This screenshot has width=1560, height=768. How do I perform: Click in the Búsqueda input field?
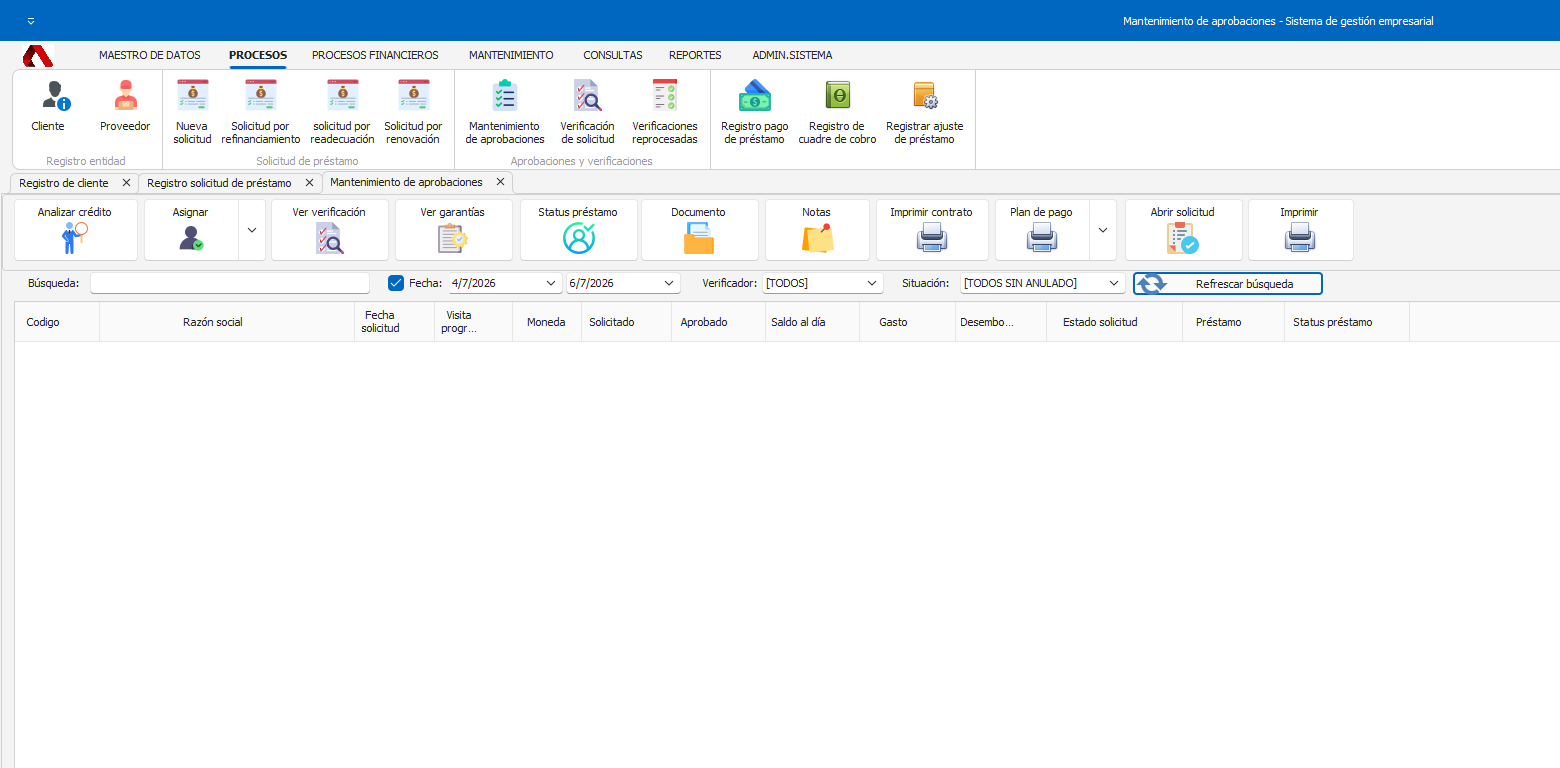(230, 283)
